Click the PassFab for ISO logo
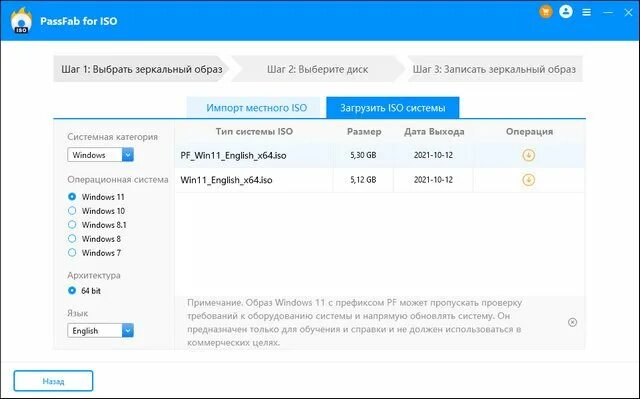The height and width of the screenshot is (399, 640). coord(21,20)
